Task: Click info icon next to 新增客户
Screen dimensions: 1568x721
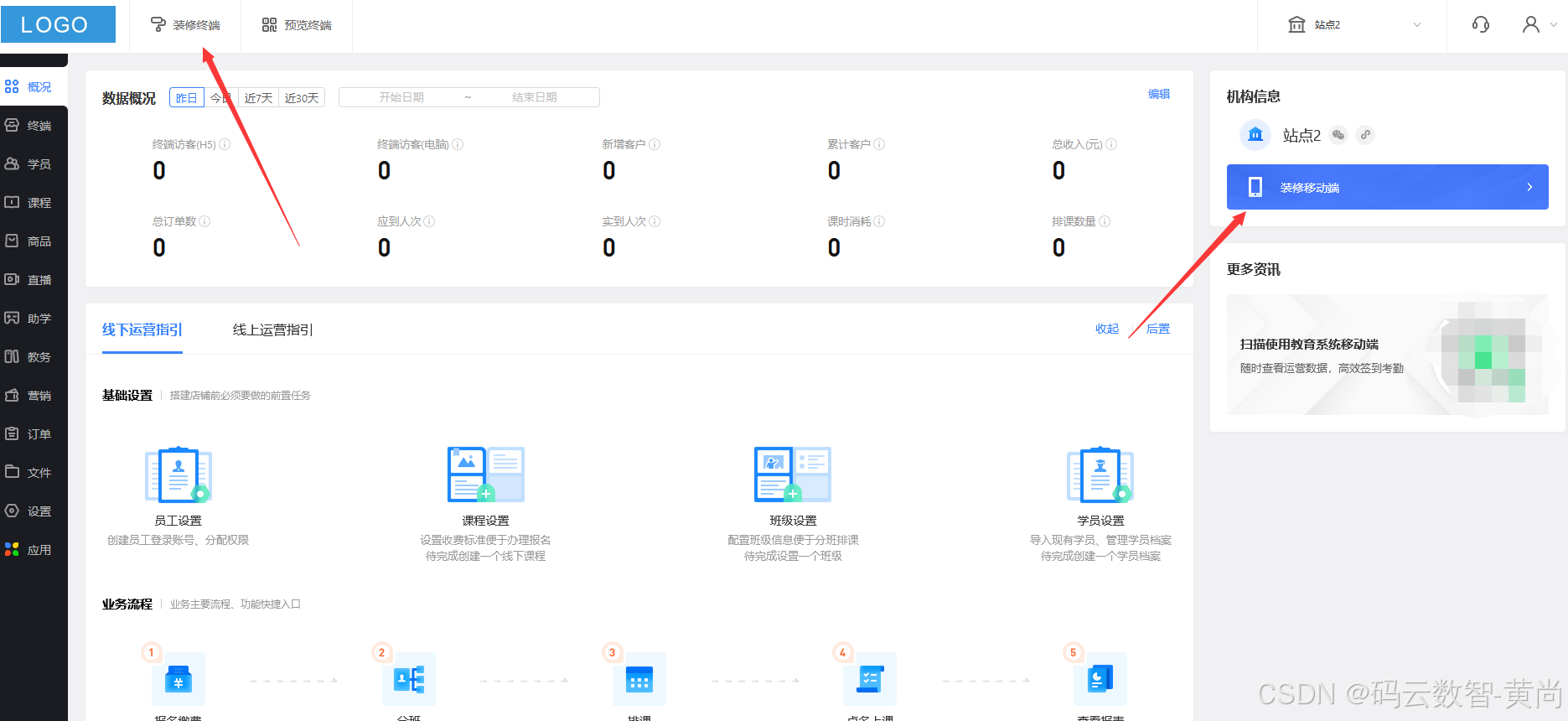Action: click(655, 144)
